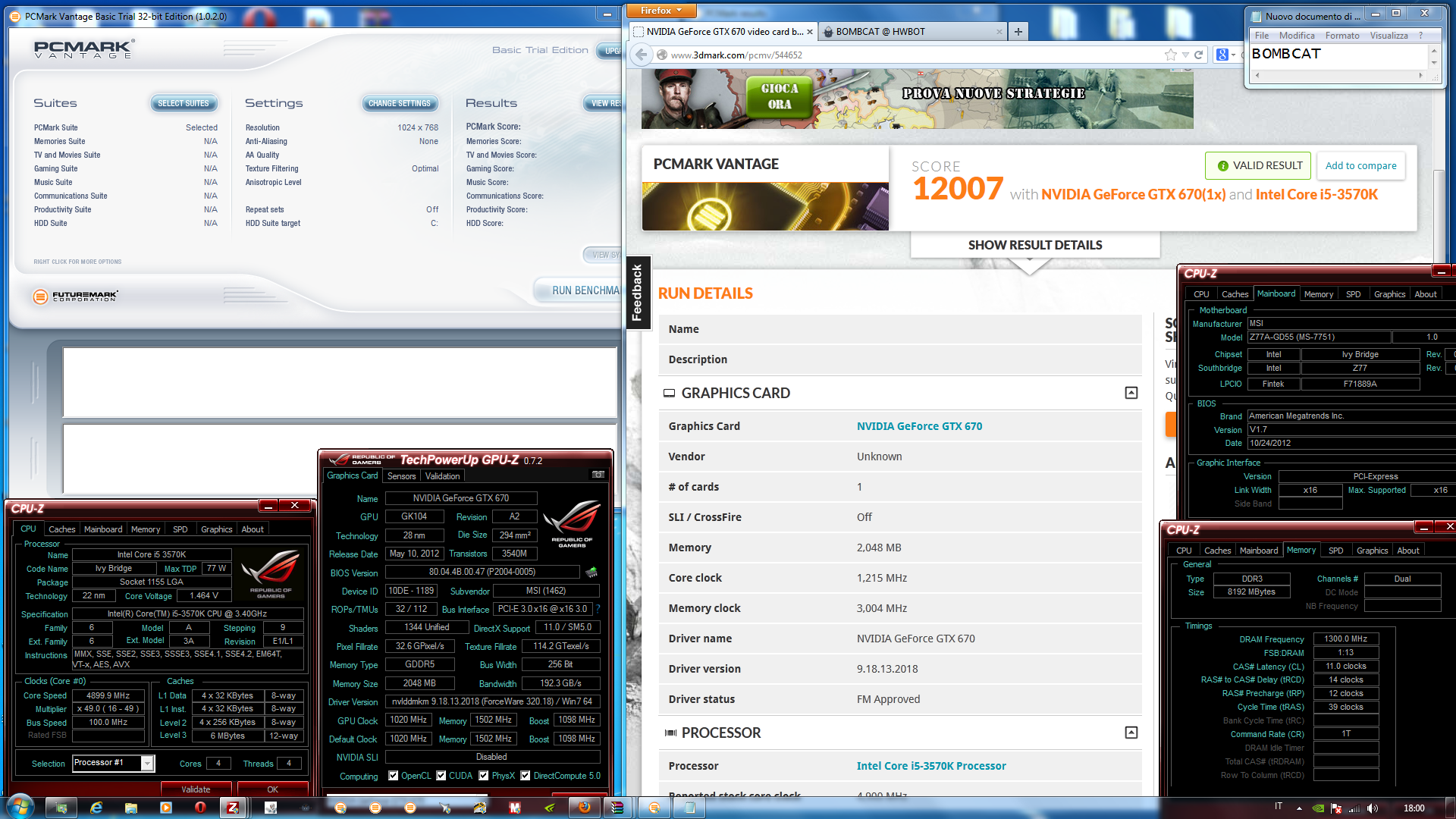Click the Select Suites button in PCMark
The width and height of the screenshot is (1456, 819).
tap(184, 103)
